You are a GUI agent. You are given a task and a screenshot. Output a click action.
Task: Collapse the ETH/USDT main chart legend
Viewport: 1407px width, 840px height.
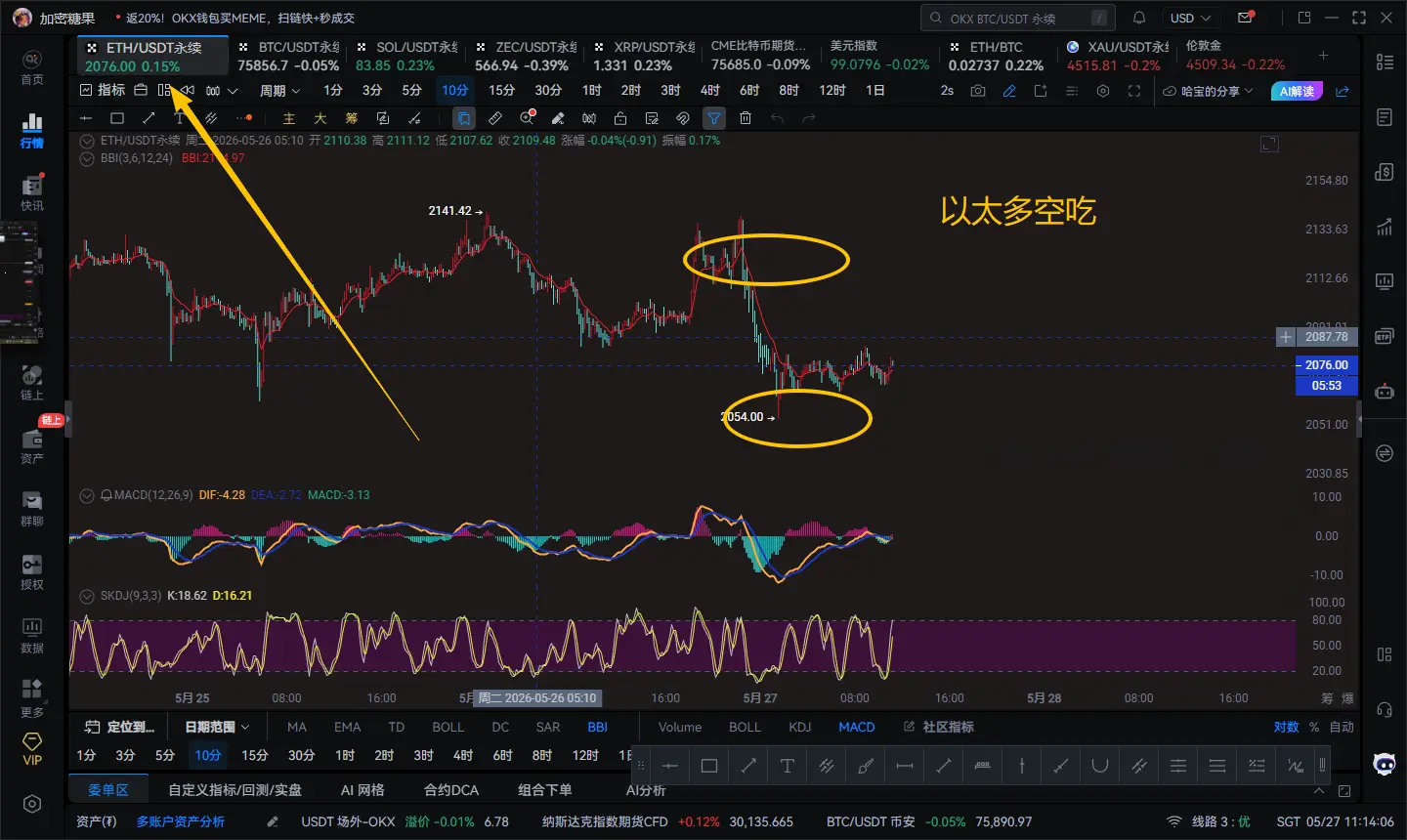[87, 141]
